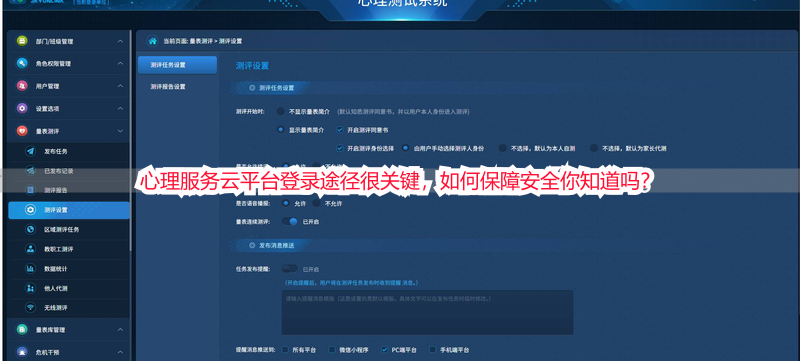The height and width of the screenshot is (361, 800).
Task: Click the 区域测评任务 globe icon
Action: click(x=31, y=229)
